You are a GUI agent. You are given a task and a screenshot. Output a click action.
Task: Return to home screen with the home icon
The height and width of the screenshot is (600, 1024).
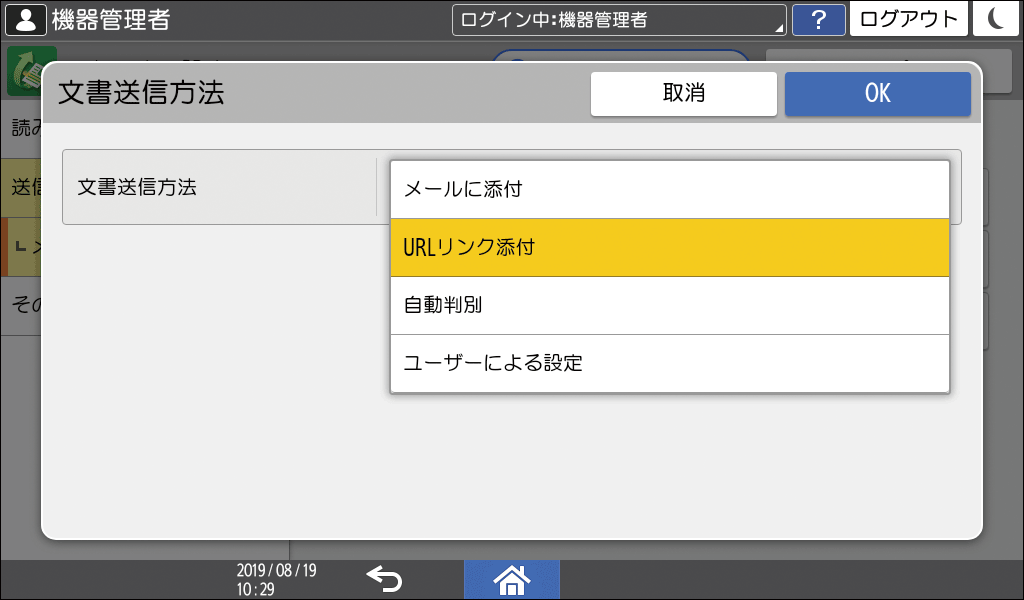[x=511, y=578]
